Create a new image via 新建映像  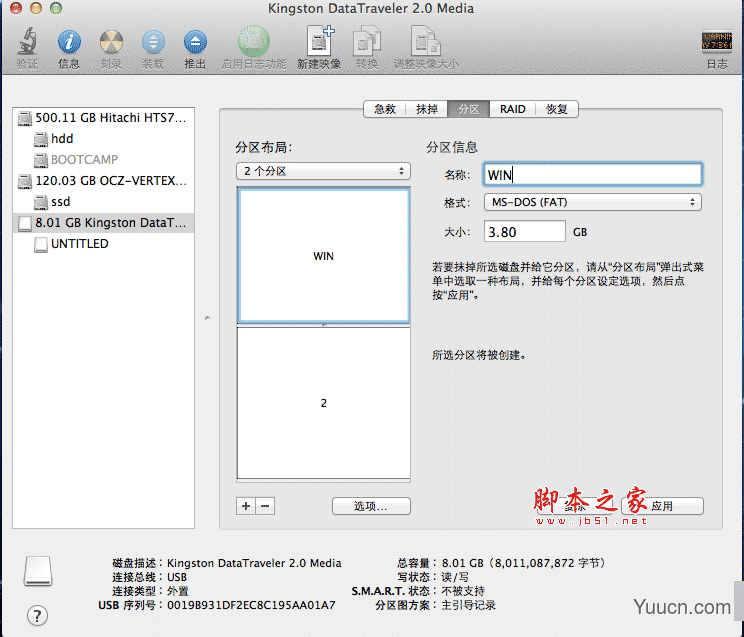[x=320, y=41]
